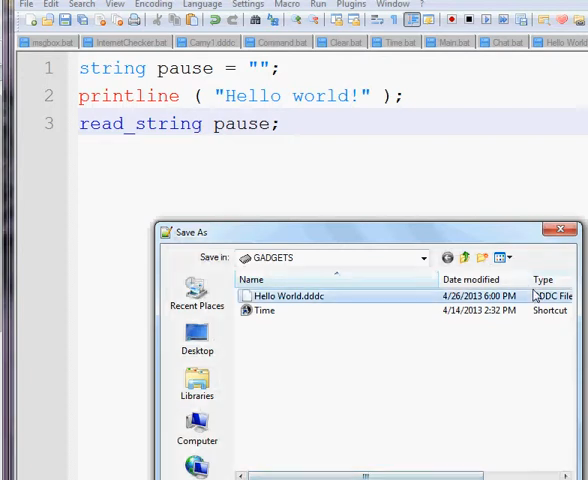The height and width of the screenshot is (480, 588).
Task: Open the Plugins menu
Action: (351, 4)
